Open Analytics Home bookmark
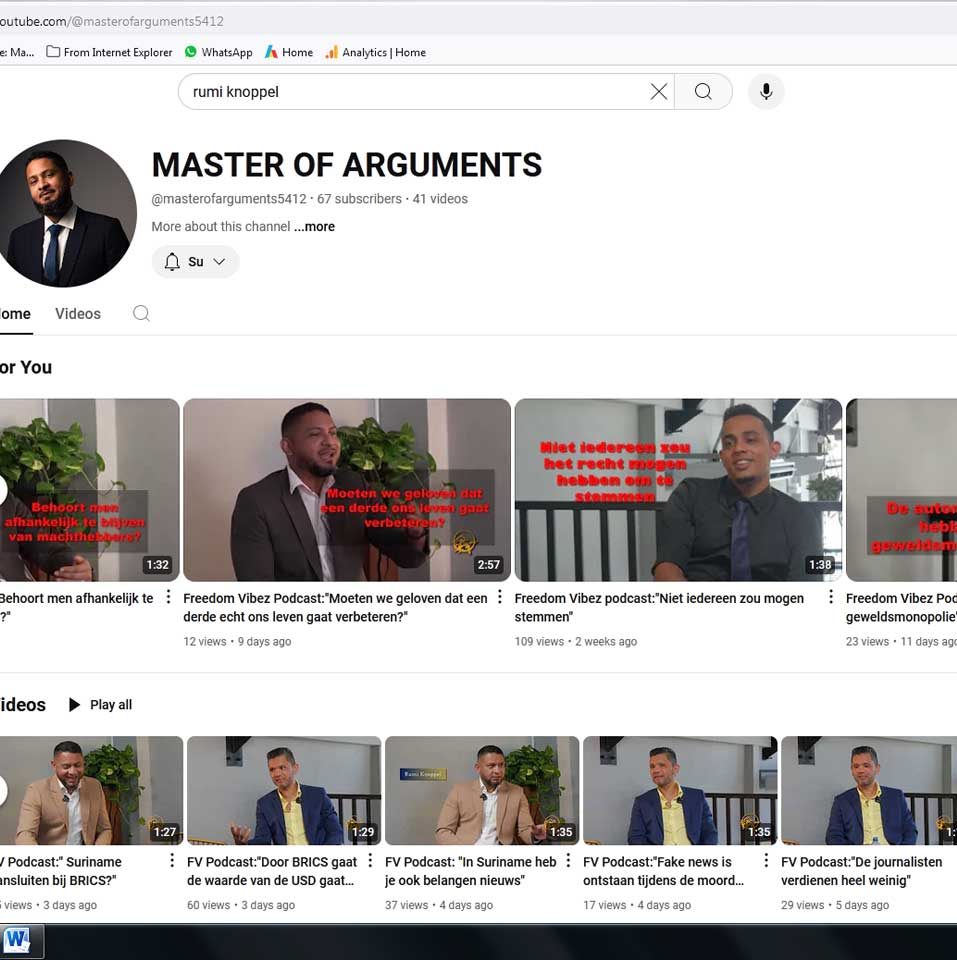The width and height of the screenshot is (957, 960). tap(375, 52)
